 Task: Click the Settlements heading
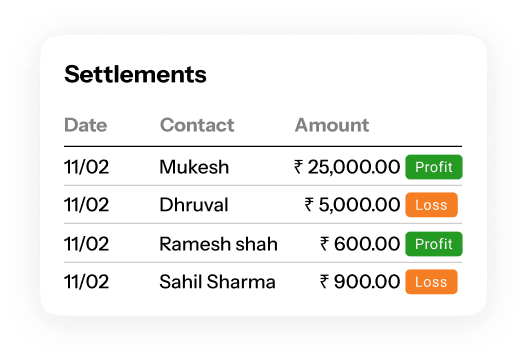point(135,74)
